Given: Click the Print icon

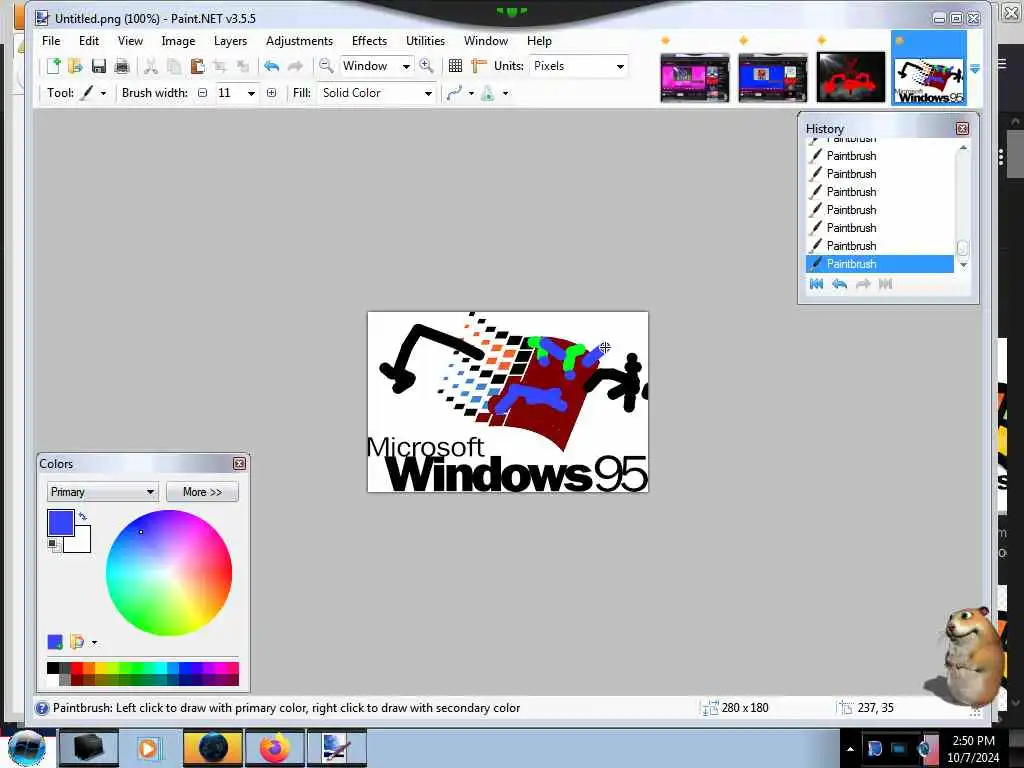Looking at the screenshot, I should (x=121, y=66).
